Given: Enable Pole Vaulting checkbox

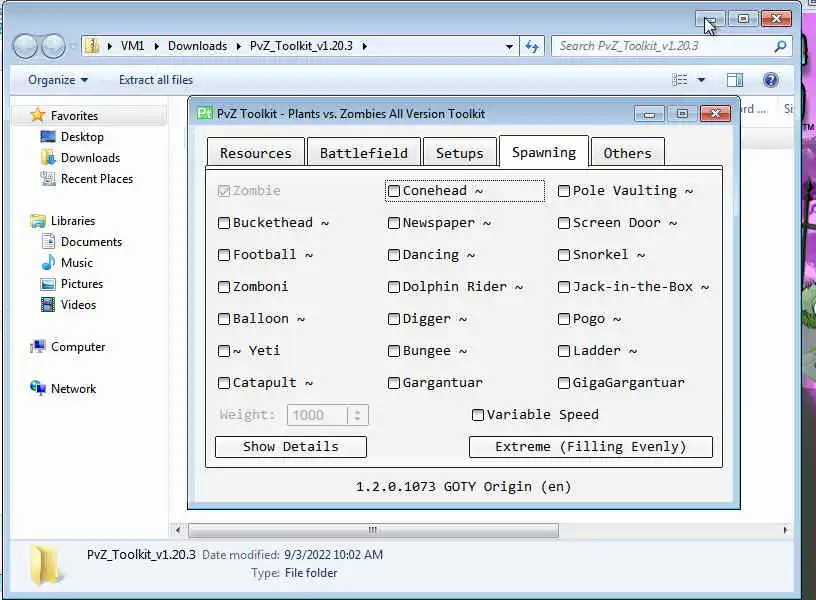Looking at the screenshot, I should pyautogui.click(x=564, y=191).
